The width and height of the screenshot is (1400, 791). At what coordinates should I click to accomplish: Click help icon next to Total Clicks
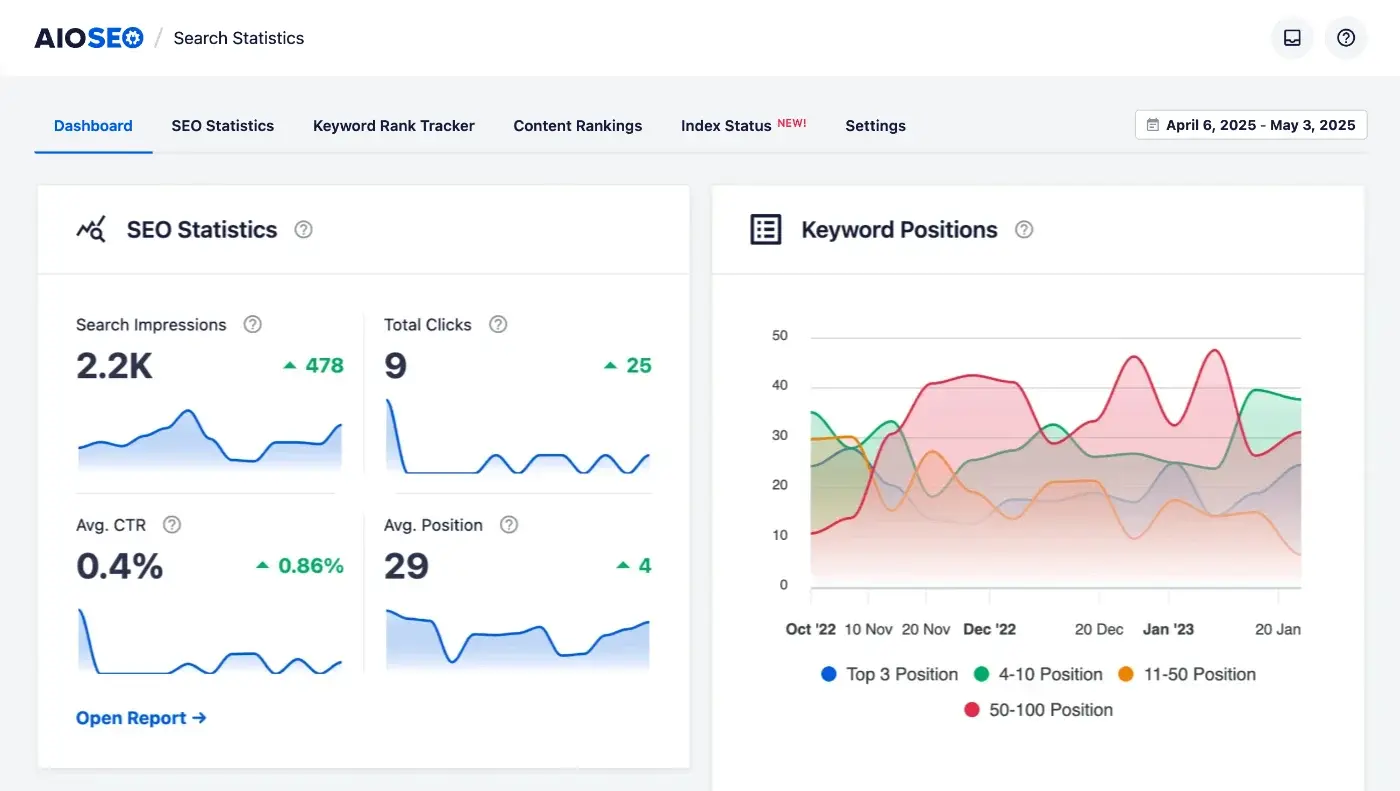pyautogui.click(x=498, y=324)
